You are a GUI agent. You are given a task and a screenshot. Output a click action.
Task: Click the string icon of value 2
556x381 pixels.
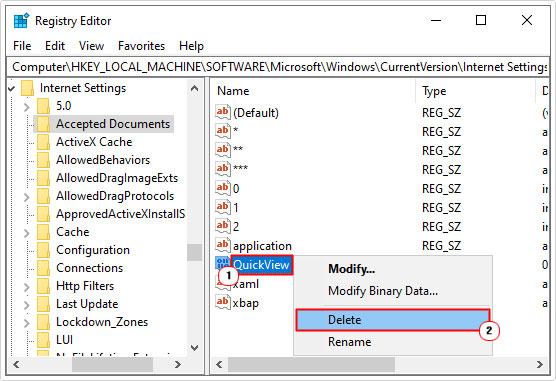[223, 226]
